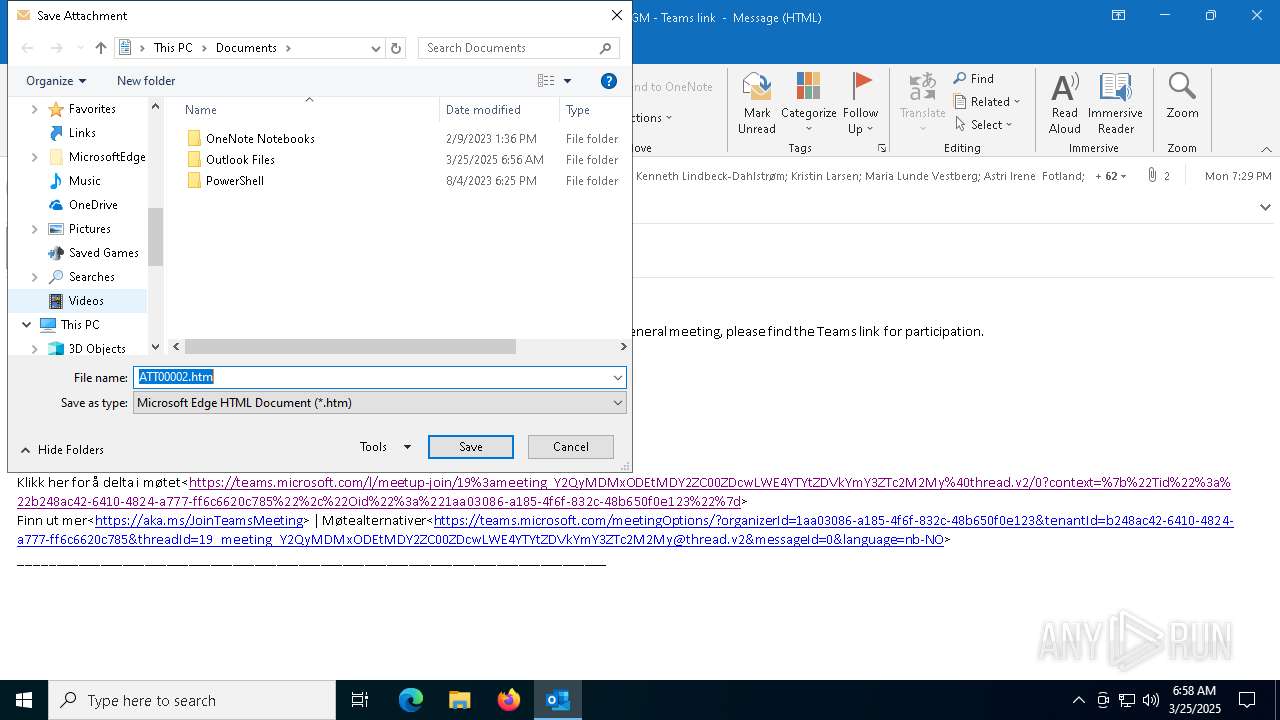The image size is (1280, 720).
Task: Click the navigation pane vertical scrollbar
Action: pyautogui.click(x=155, y=237)
